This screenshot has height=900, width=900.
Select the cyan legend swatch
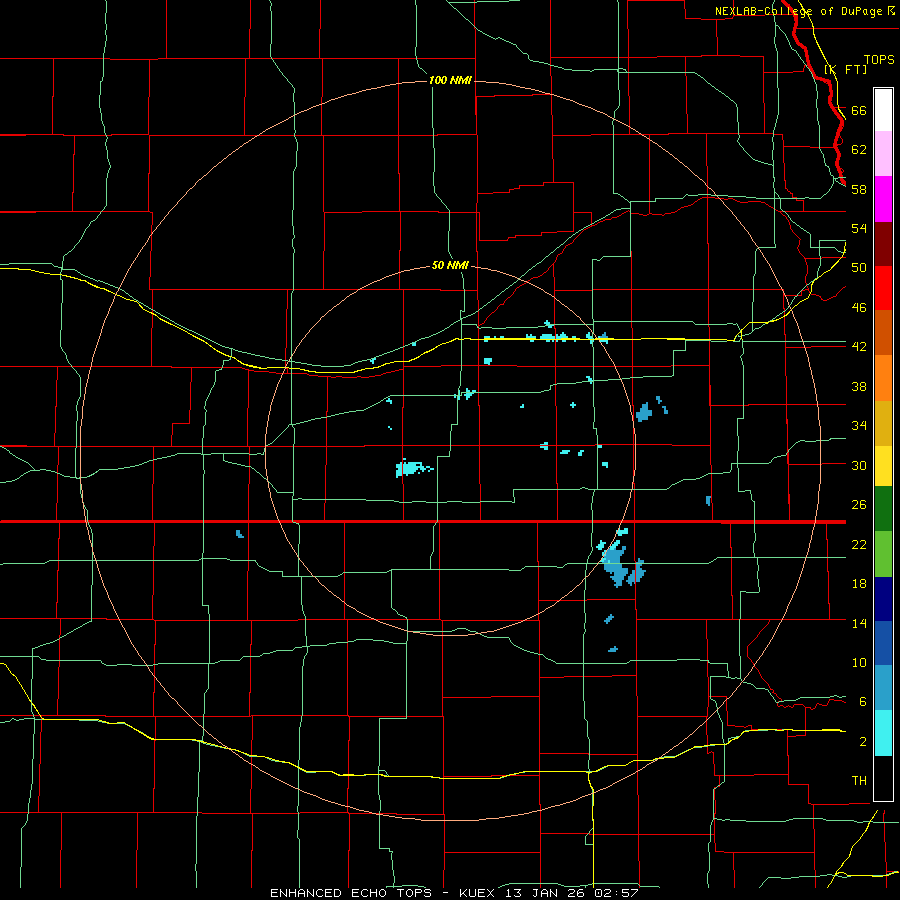pos(883,733)
